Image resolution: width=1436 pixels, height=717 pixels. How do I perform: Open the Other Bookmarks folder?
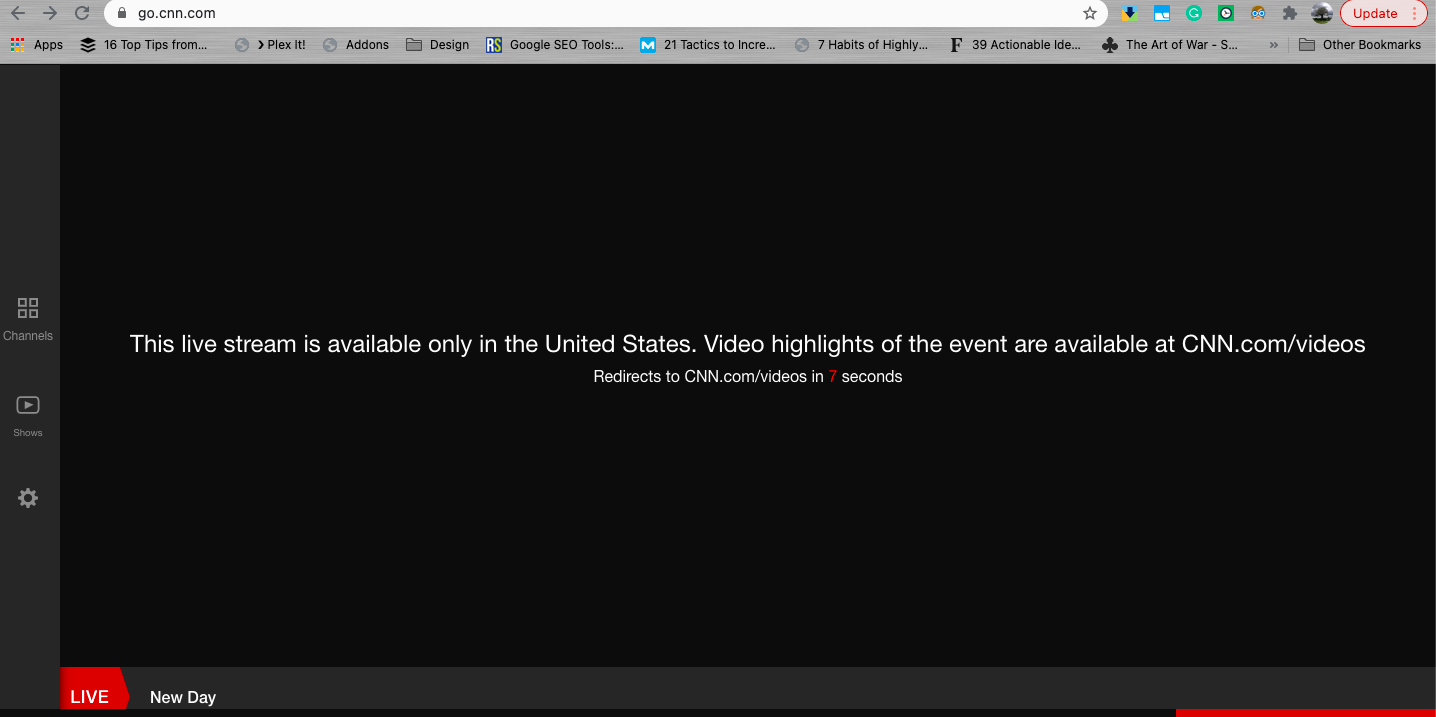(x=1360, y=45)
